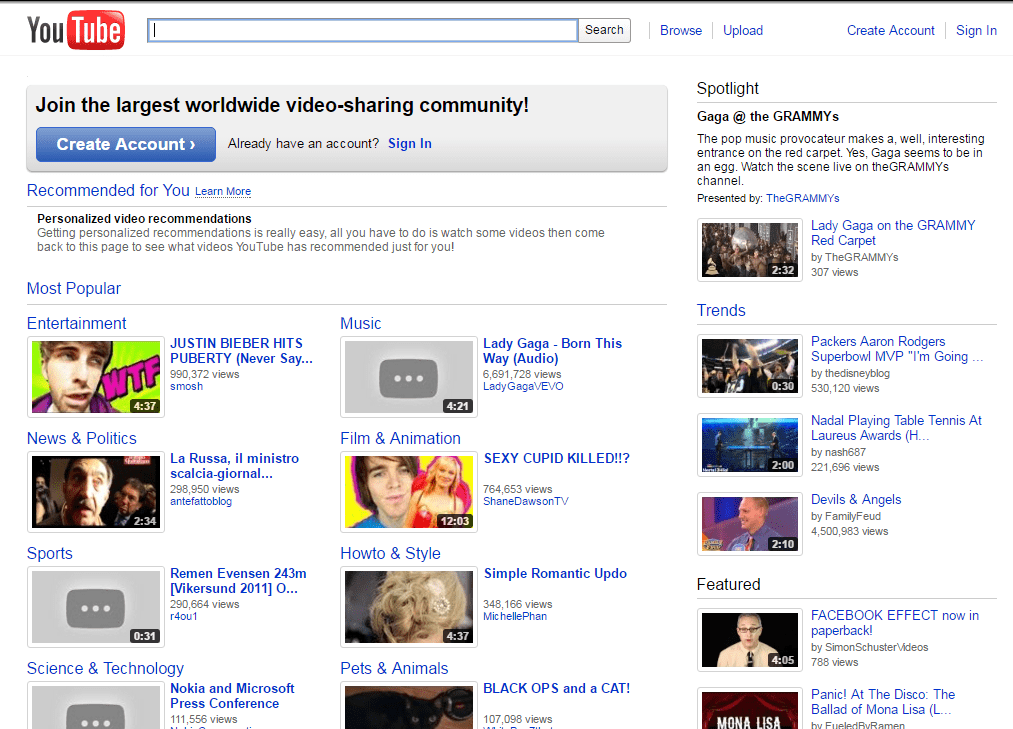Open the Lady Gaga Born This Way placeholder thumbnail
The image size is (1013, 729).
409,377
